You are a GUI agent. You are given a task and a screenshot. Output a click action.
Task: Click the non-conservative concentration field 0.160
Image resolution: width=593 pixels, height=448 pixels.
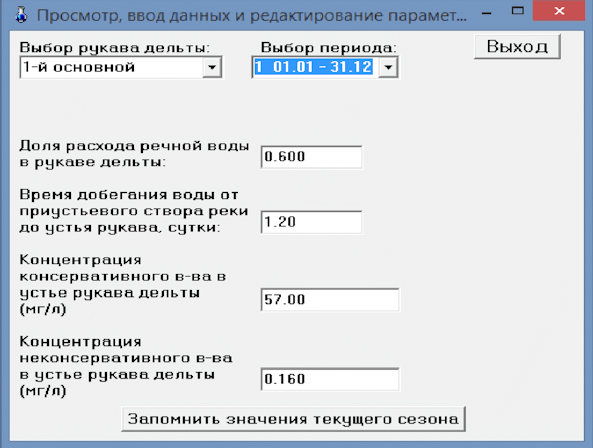pyautogui.click(x=330, y=379)
